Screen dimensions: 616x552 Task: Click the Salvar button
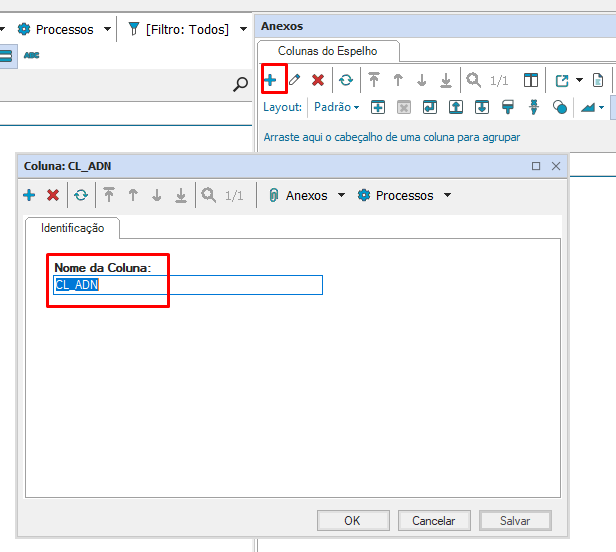(x=515, y=520)
